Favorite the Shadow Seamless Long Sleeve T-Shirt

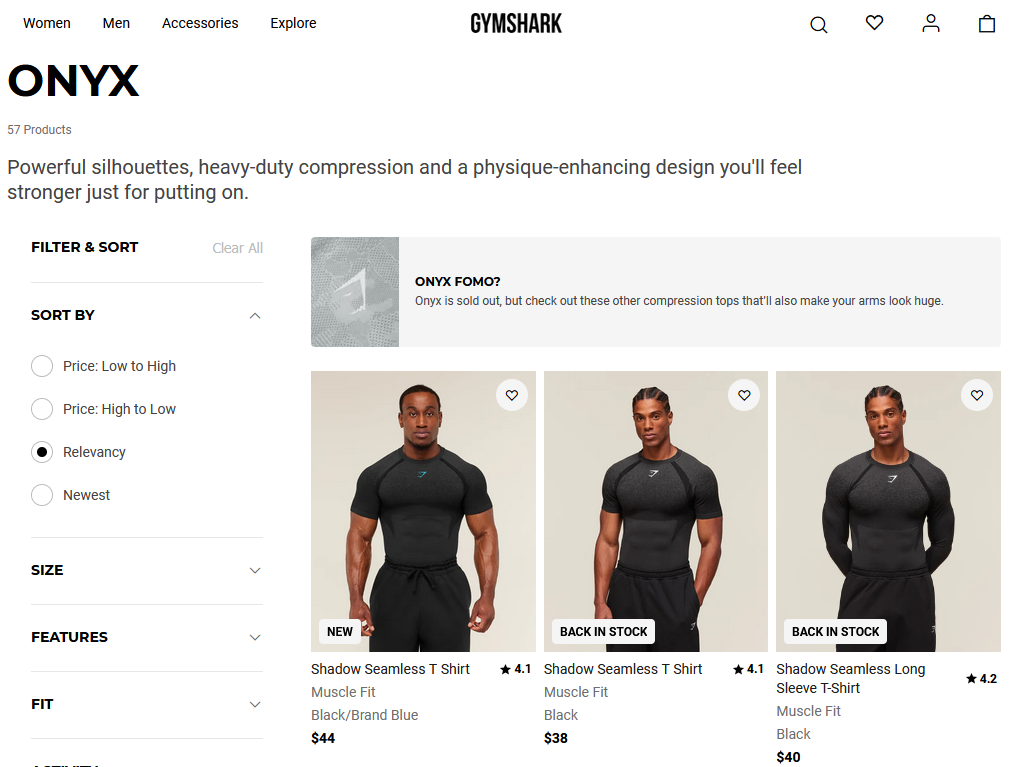point(977,395)
